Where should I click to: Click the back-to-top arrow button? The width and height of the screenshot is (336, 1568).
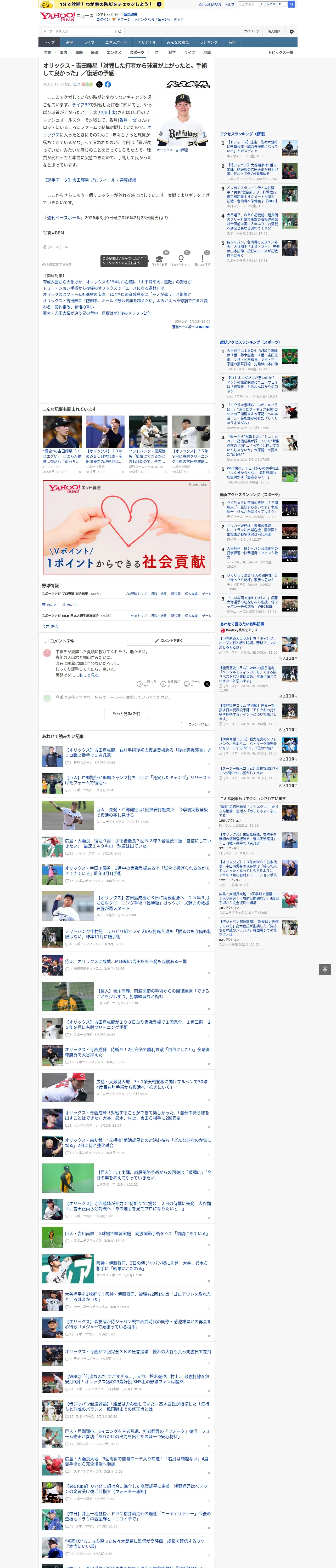[325, 970]
